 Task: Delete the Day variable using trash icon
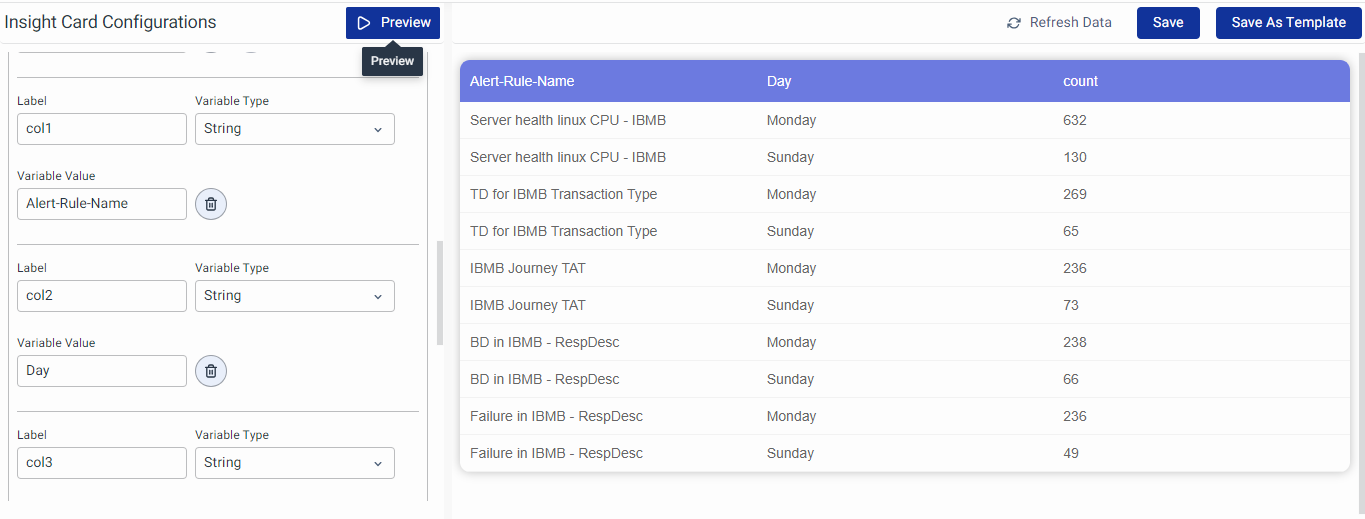(211, 371)
